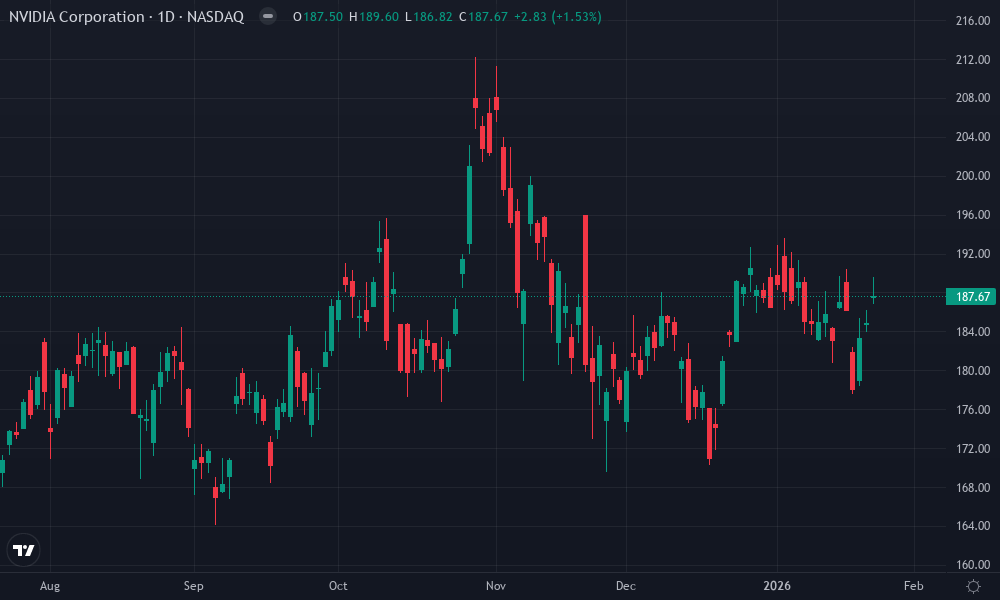This screenshot has width=1000, height=600.
Task: Click the 192.00 price axis label
Action: pos(973,253)
